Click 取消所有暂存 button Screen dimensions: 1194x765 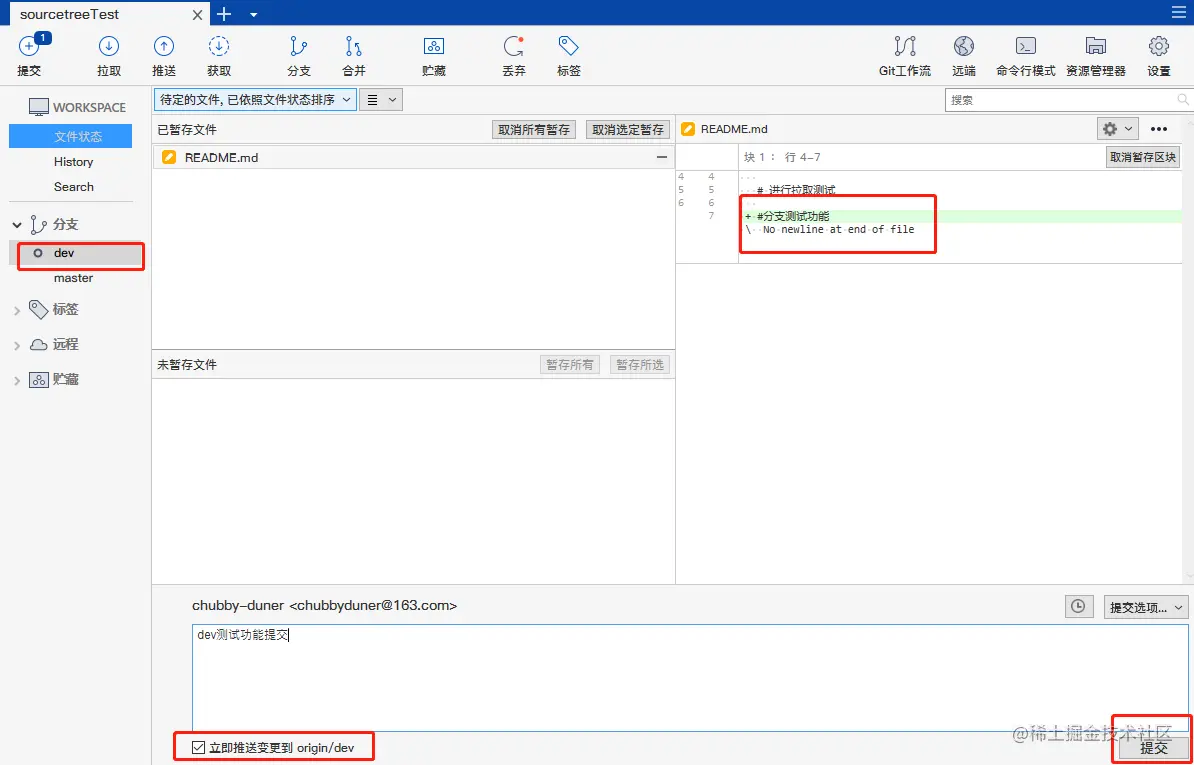pos(534,130)
